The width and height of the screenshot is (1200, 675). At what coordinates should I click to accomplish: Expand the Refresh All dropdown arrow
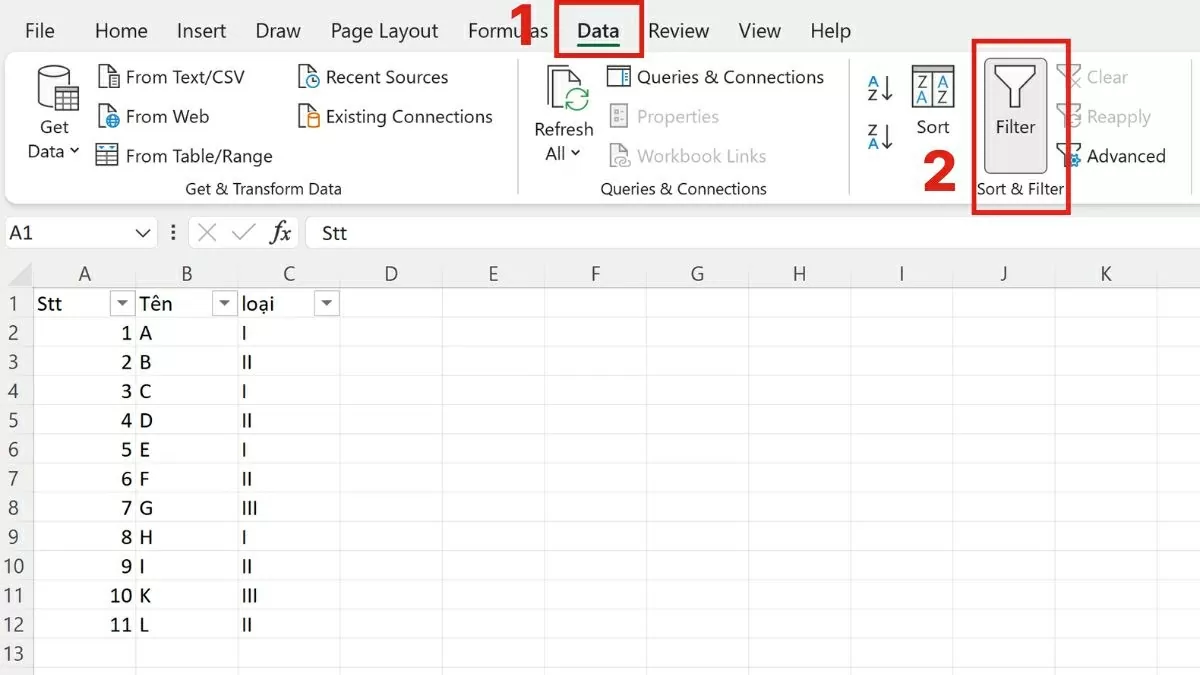pos(574,152)
